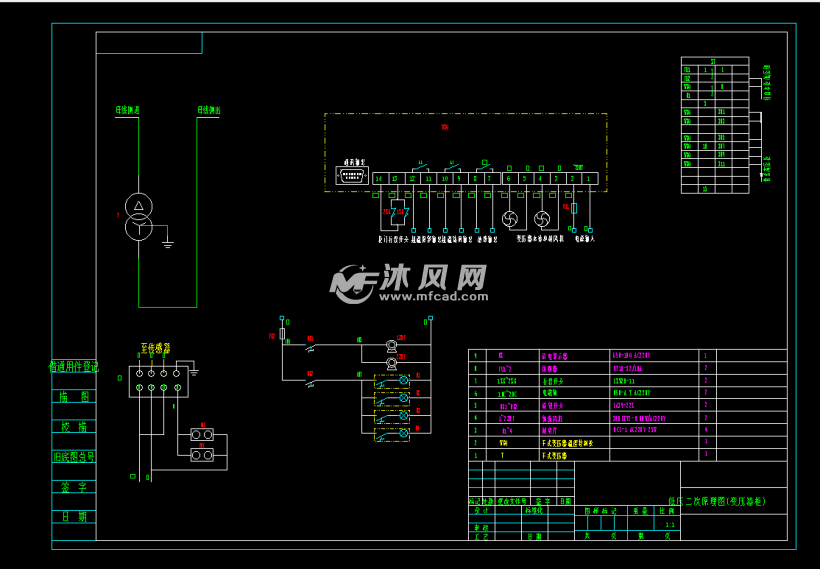Select the eight-terminal sensor junction box
The height and width of the screenshot is (569, 820).
tap(158, 381)
